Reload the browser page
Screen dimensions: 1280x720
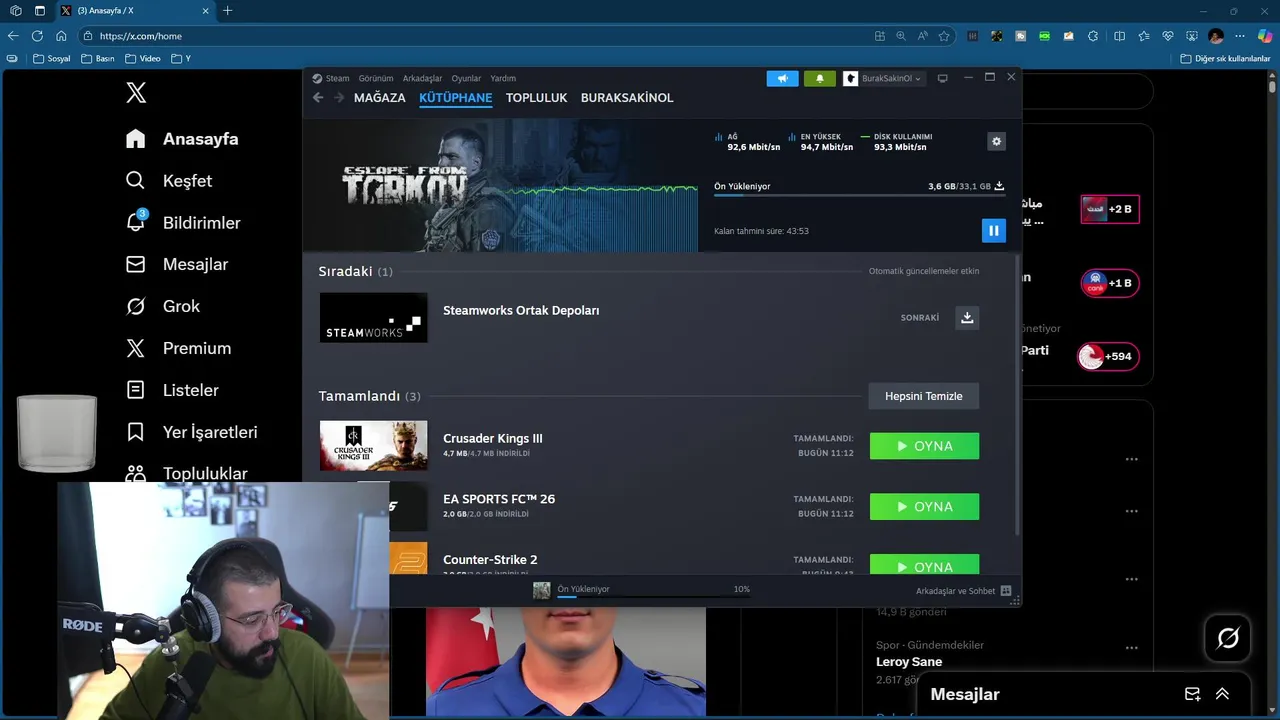(x=37, y=36)
